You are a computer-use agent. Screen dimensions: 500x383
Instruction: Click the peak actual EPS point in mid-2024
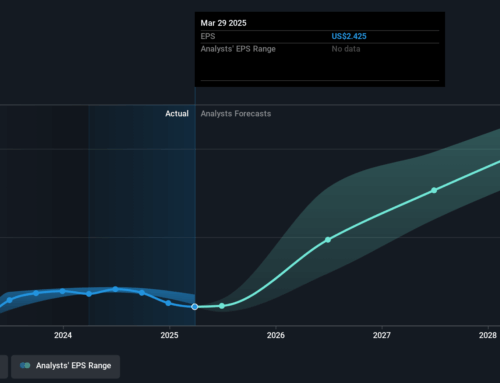point(115,289)
